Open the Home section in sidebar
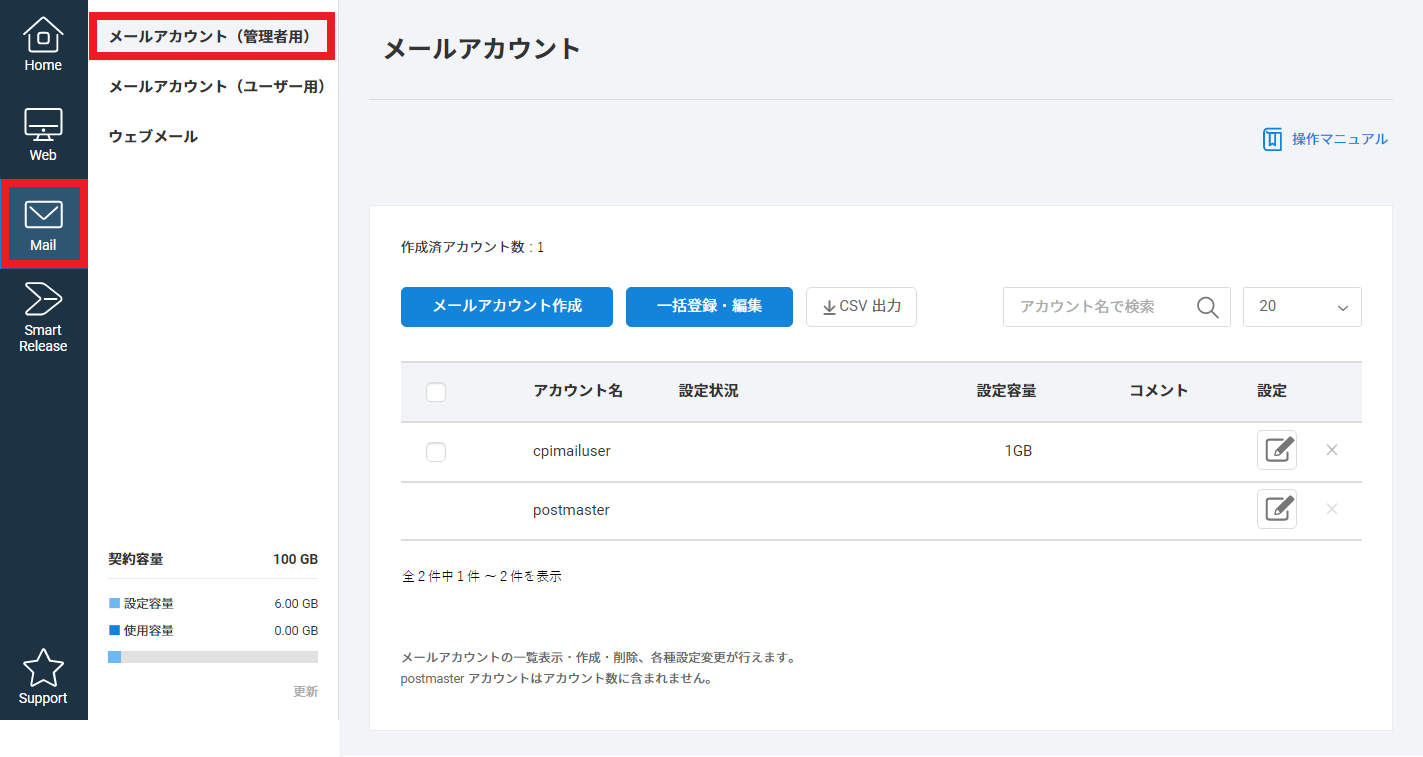This screenshot has width=1423, height=757. pyautogui.click(x=43, y=45)
